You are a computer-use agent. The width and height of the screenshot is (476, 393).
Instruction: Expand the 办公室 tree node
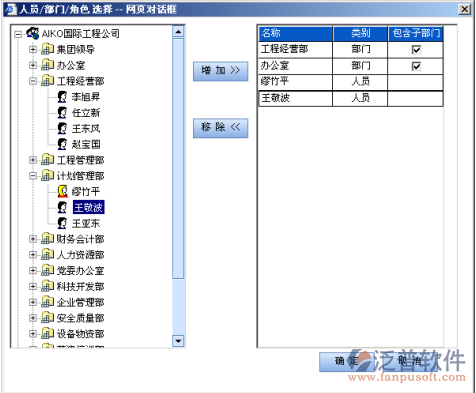[33, 65]
